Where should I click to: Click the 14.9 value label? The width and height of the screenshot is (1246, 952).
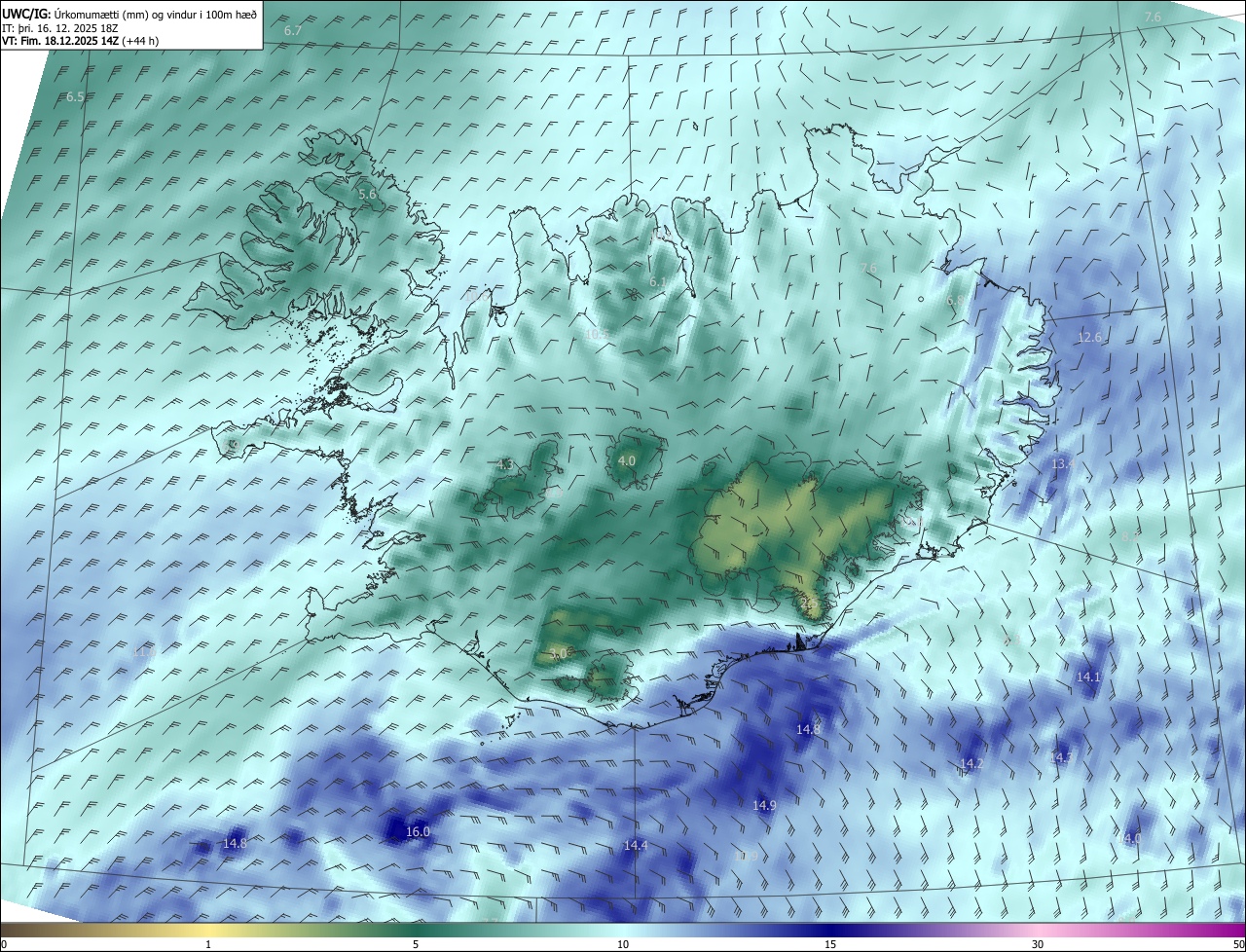click(764, 806)
